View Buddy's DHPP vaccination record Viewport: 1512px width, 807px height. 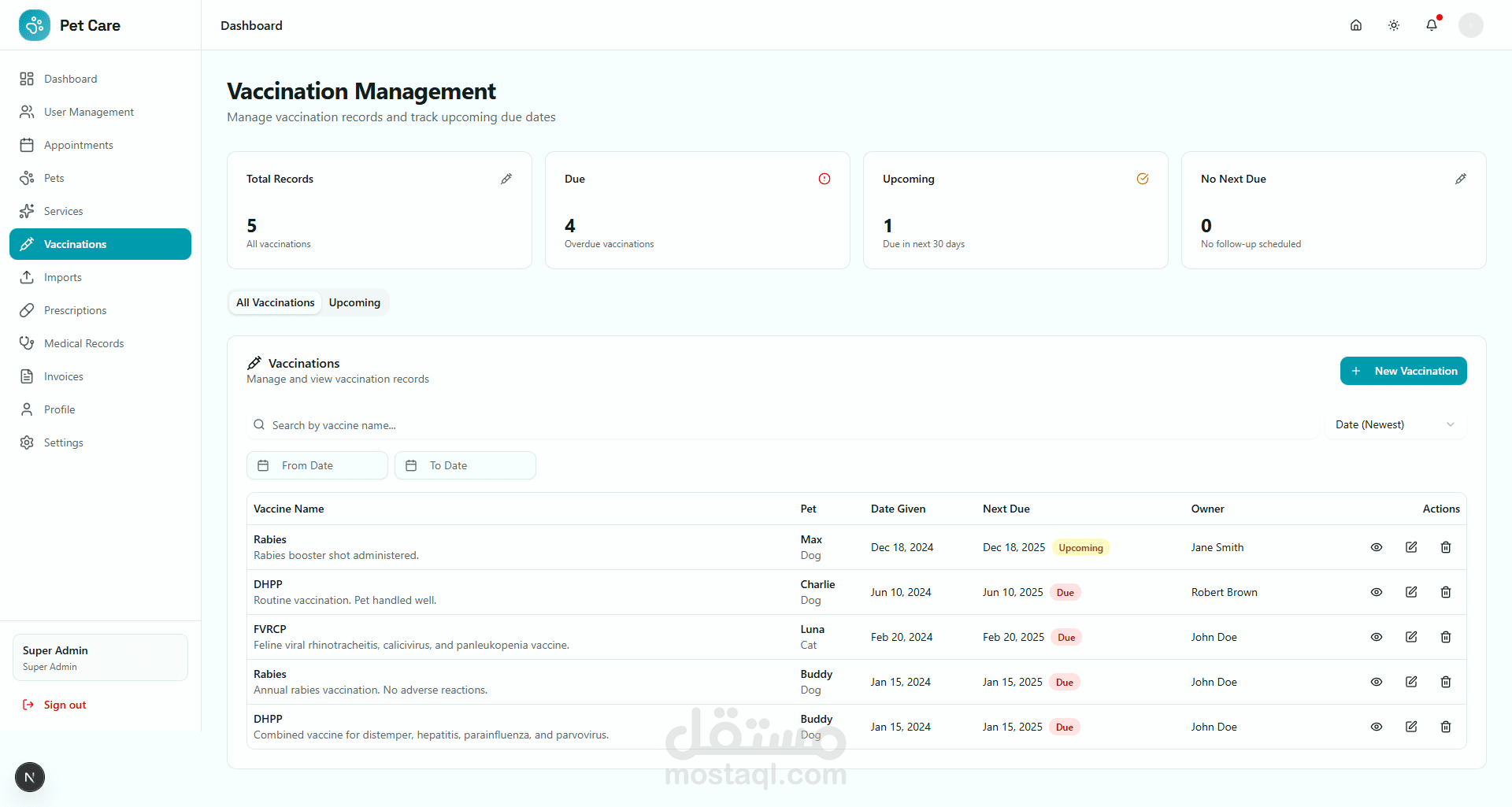(1377, 727)
